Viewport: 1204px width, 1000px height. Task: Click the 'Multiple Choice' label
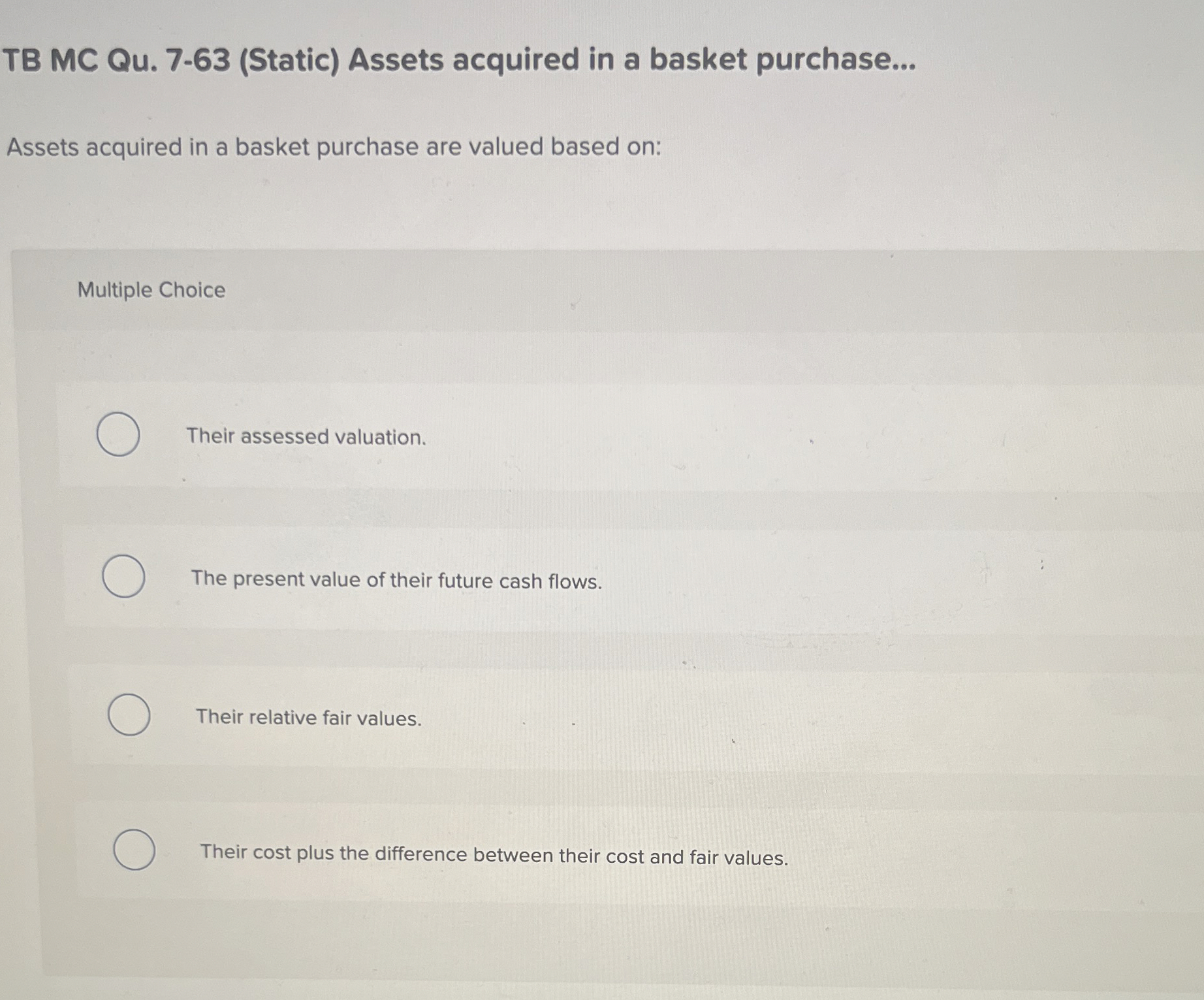point(151,290)
